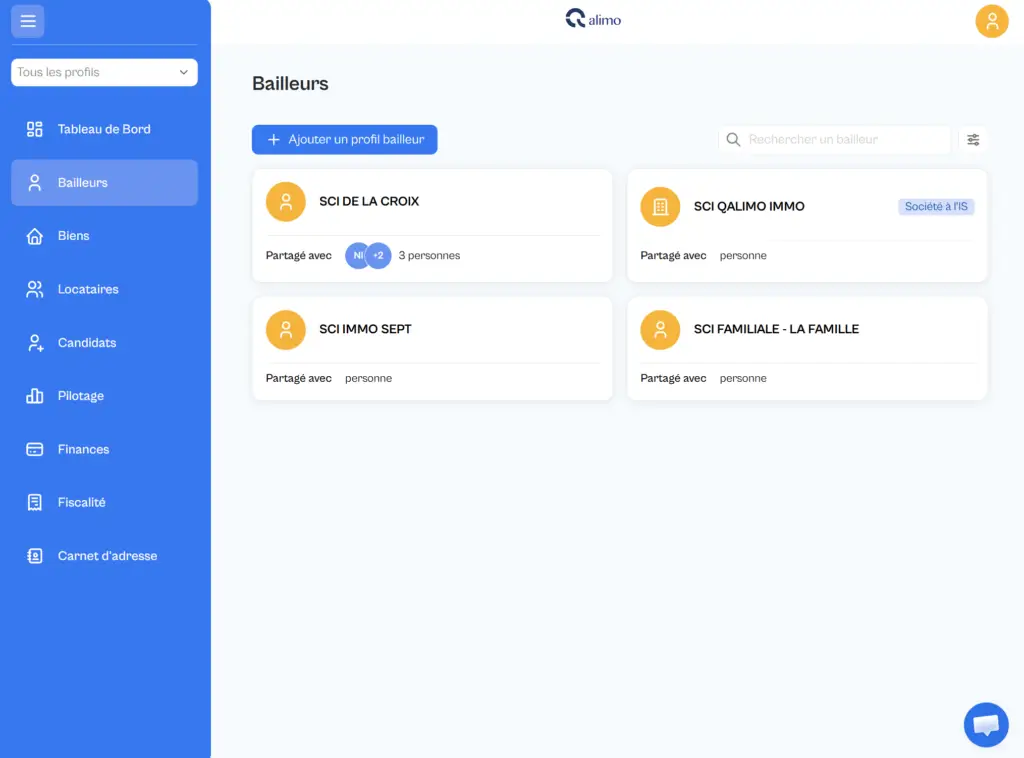1024x758 pixels.
Task: Open the Tous les profils dropdown
Action: pyautogui.click(x=104, y=72)
